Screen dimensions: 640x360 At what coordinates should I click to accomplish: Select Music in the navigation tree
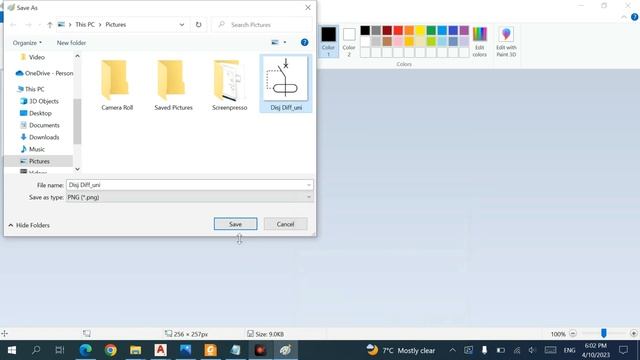[33, 149]
